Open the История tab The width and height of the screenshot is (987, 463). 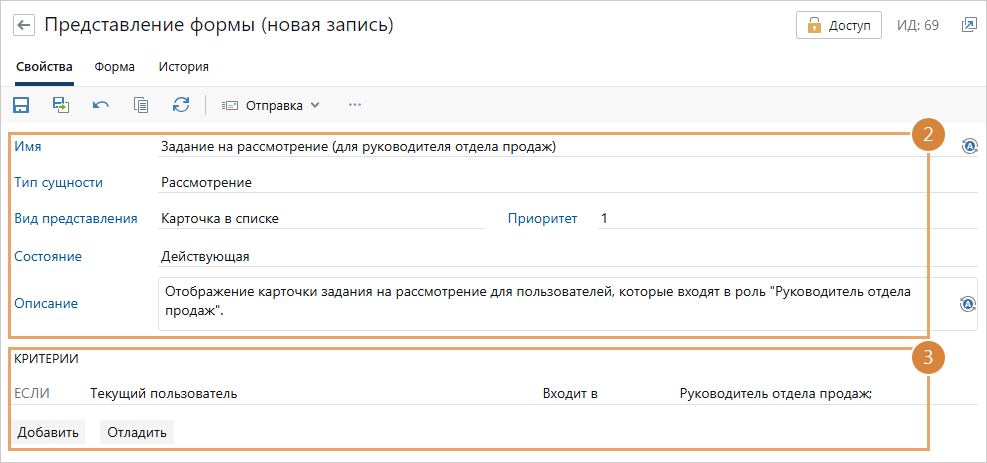point(184,67)
